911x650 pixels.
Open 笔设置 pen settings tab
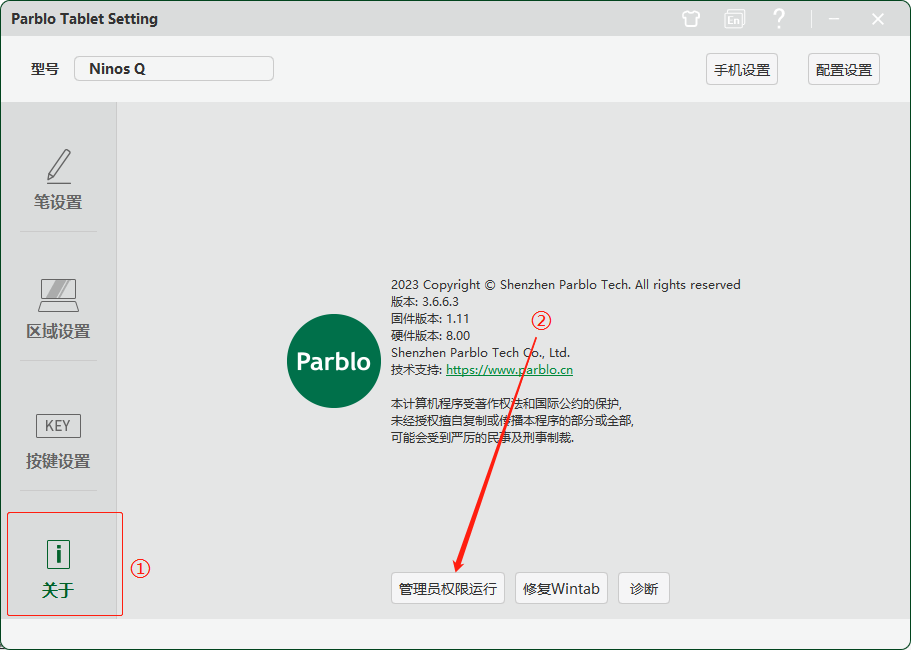point(58,179)
